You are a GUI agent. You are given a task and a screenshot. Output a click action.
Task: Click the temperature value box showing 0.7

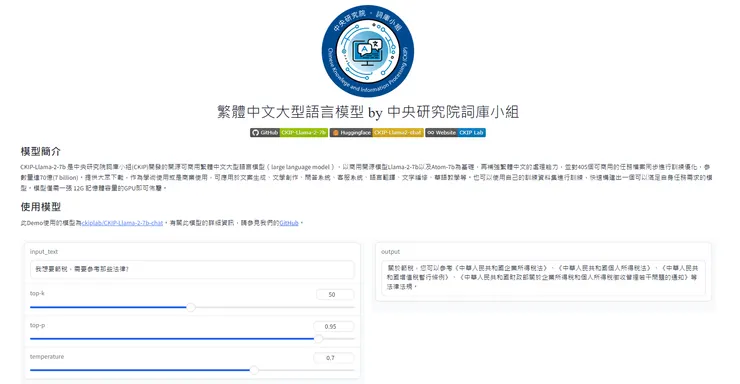333,358
